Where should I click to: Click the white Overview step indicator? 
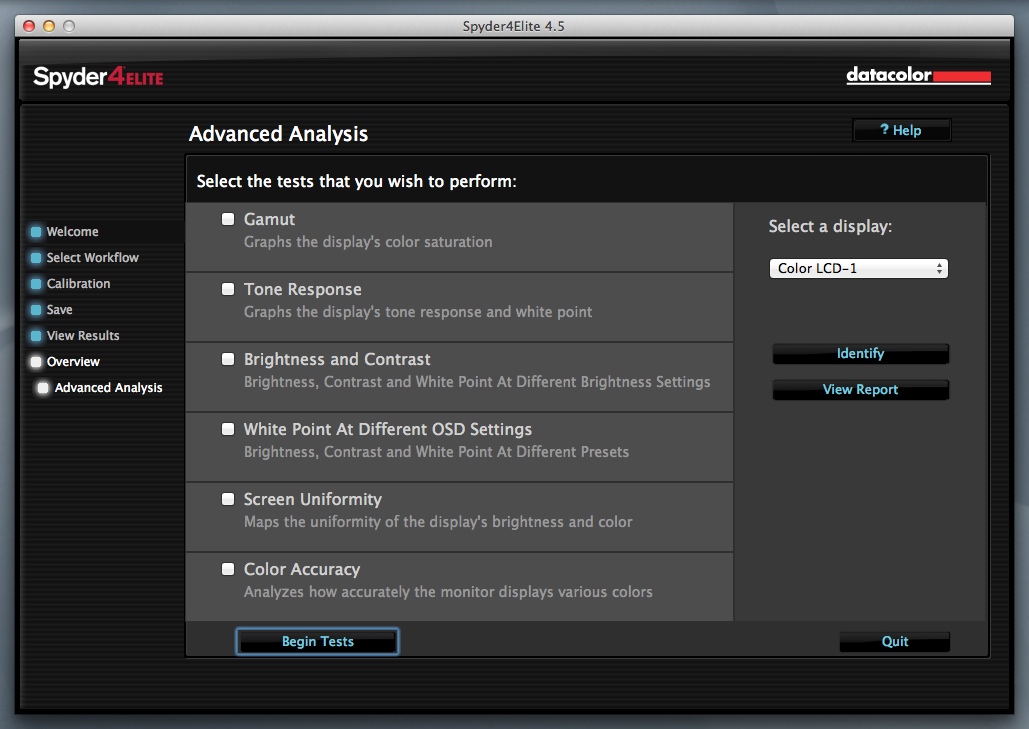[36, 362]
